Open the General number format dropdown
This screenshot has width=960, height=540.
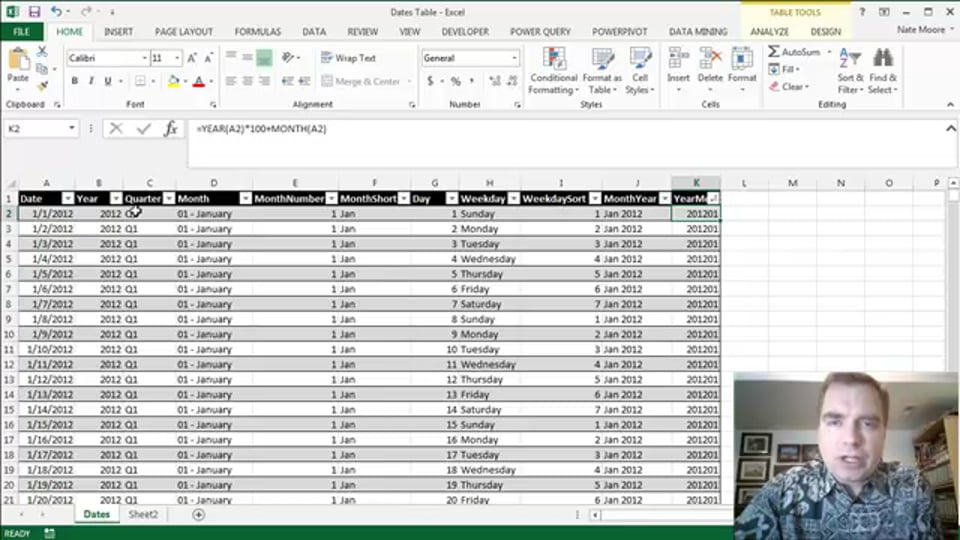514,58
